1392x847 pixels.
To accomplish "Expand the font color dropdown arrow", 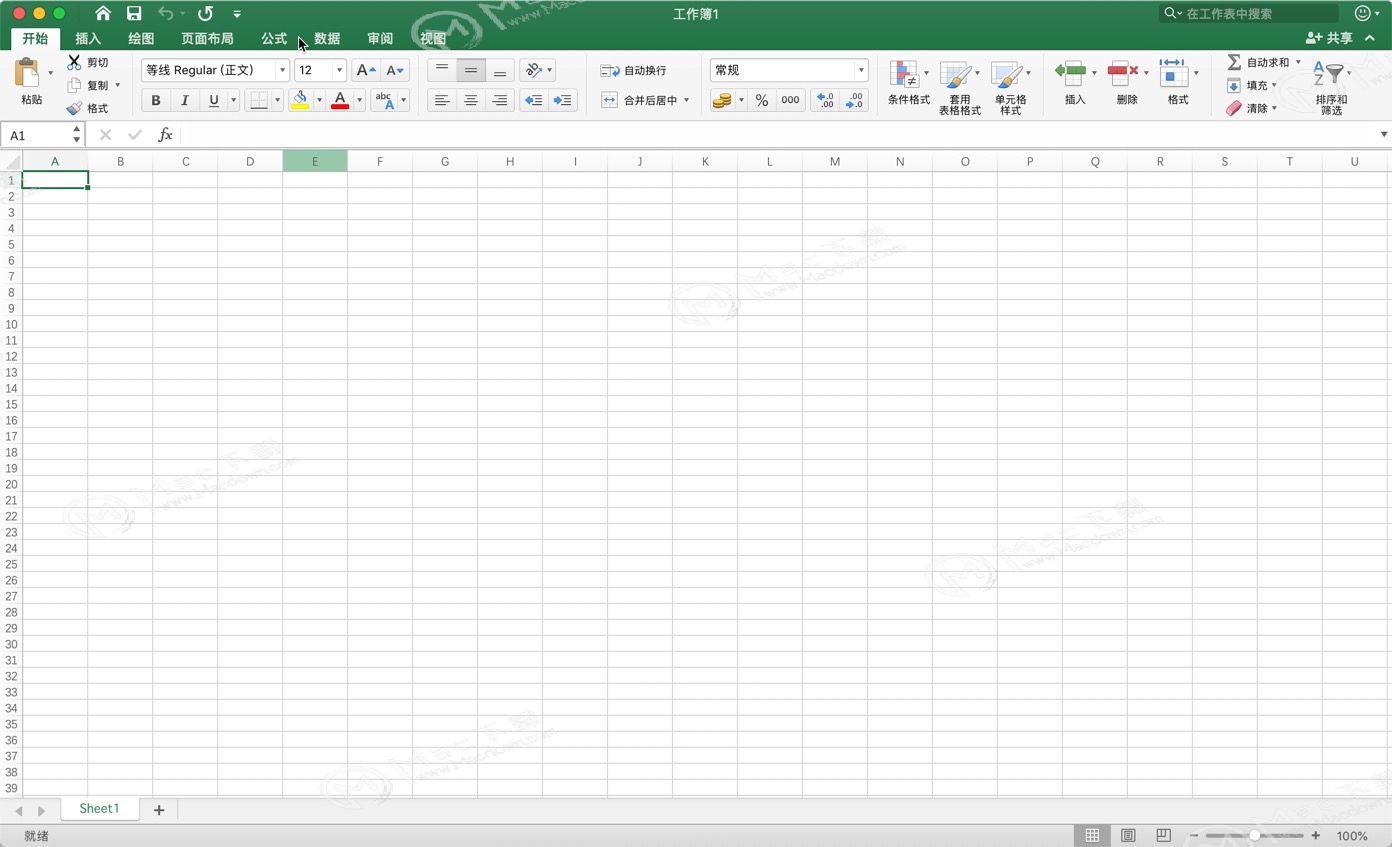I will tap(359, 100).
